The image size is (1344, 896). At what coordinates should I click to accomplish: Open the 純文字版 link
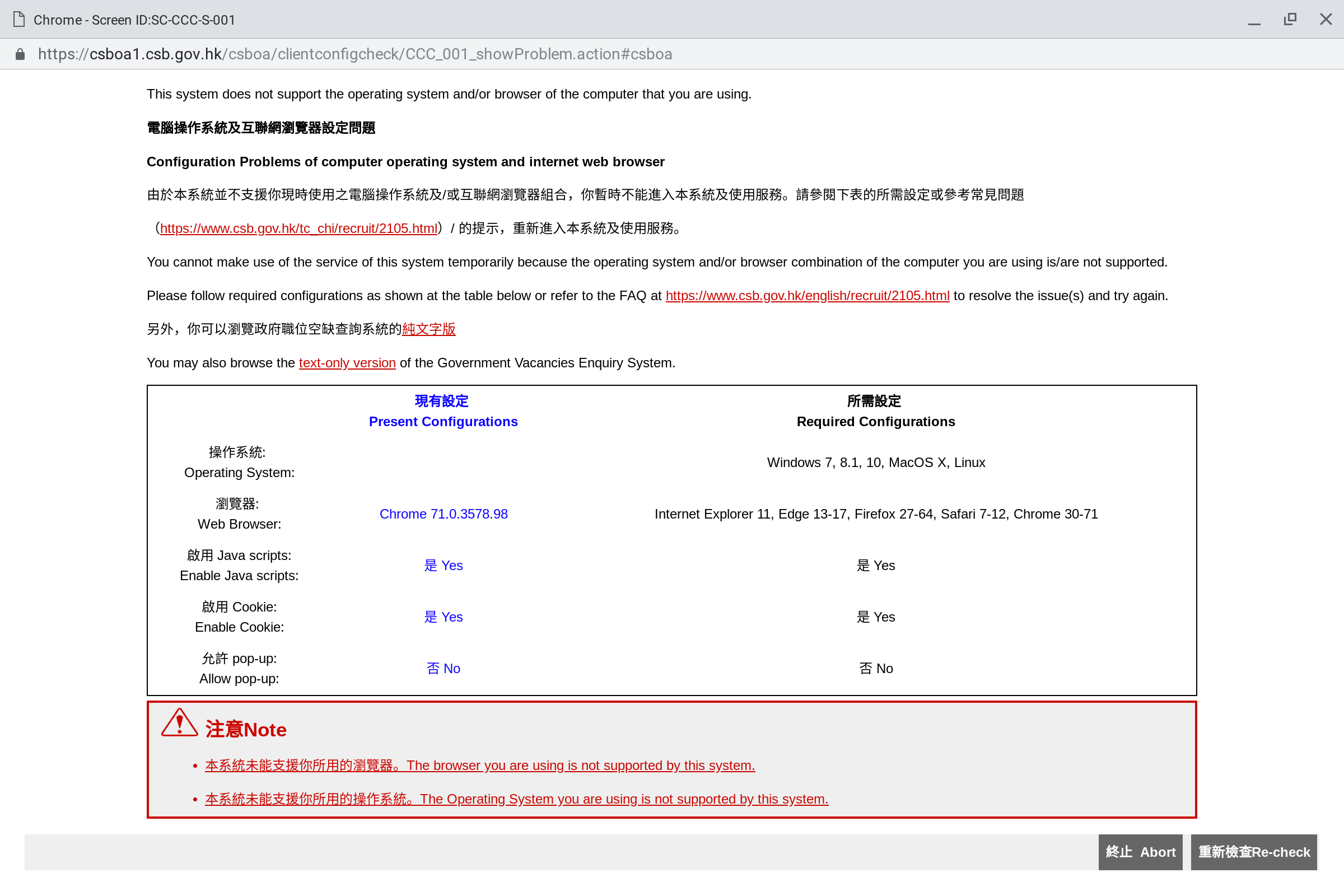pyautogui.click(x=428, y=329)
